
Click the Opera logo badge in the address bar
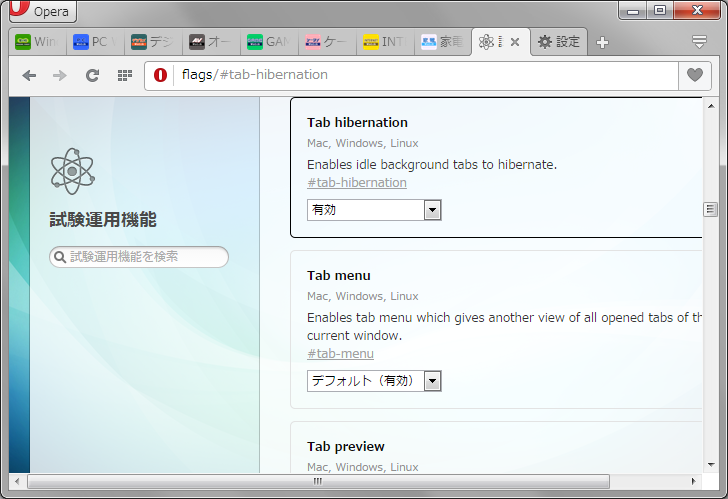(x=160, y=75)
